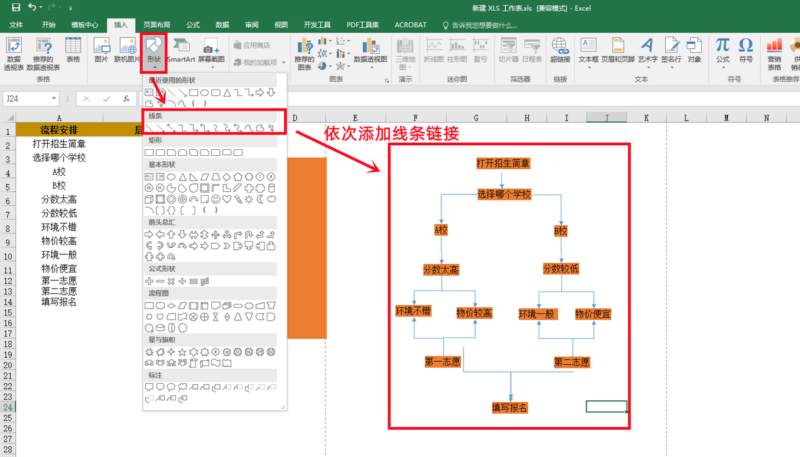Save the workbook from quick access toolbar
Screen dimensions: 800x457
pos(14,7)
